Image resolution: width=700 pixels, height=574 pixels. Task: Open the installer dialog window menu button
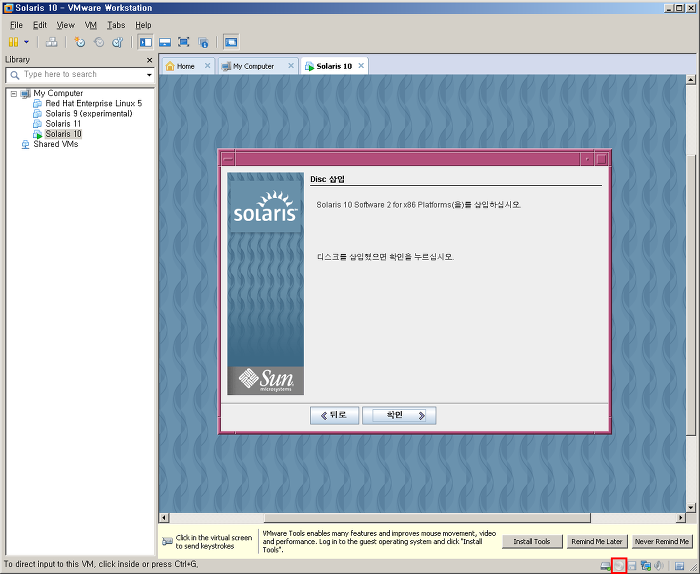228,159
